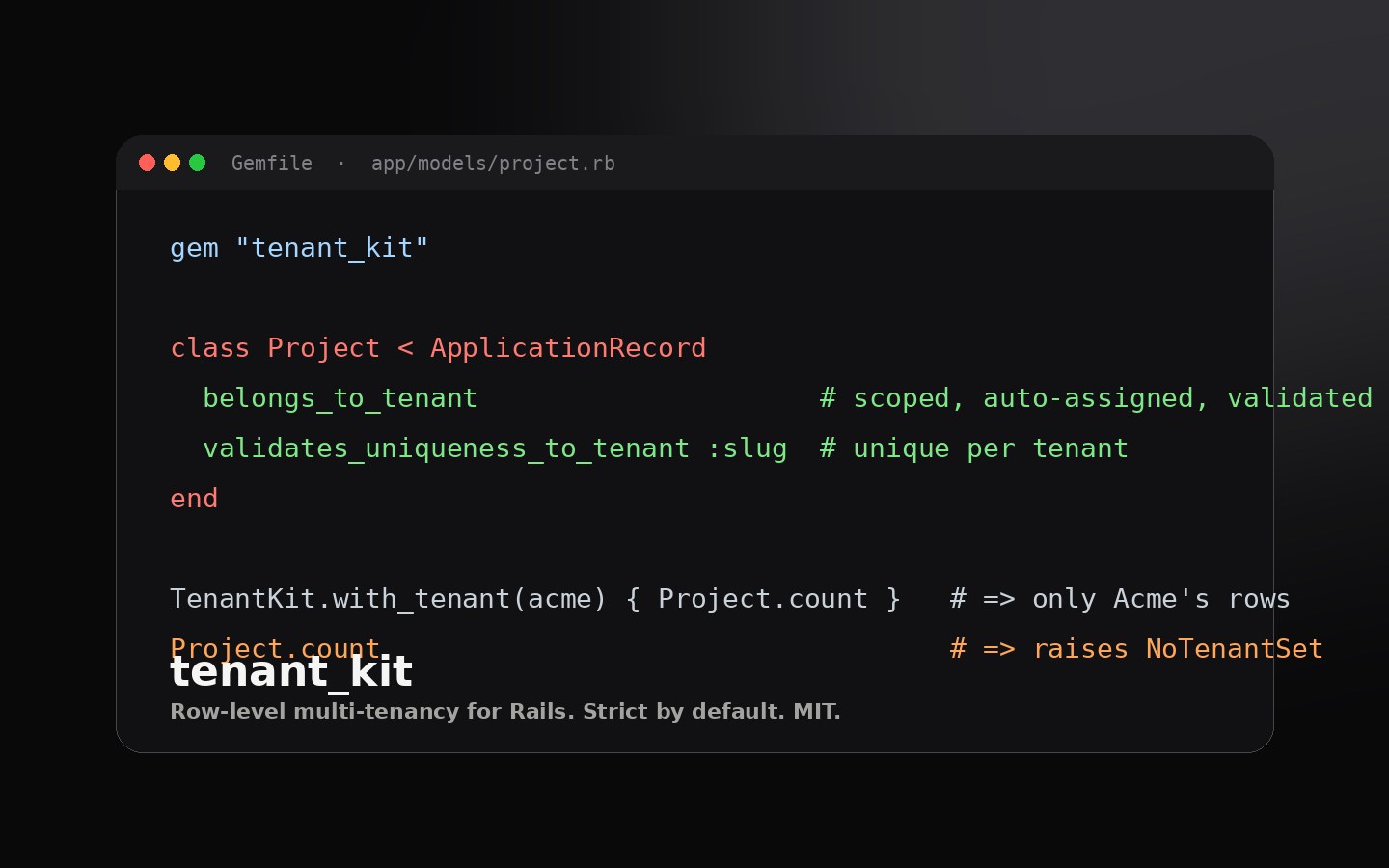Viewport: 1389px width, 868px height.
Task: Click the green maximize dot
Action: pos(197,163)
